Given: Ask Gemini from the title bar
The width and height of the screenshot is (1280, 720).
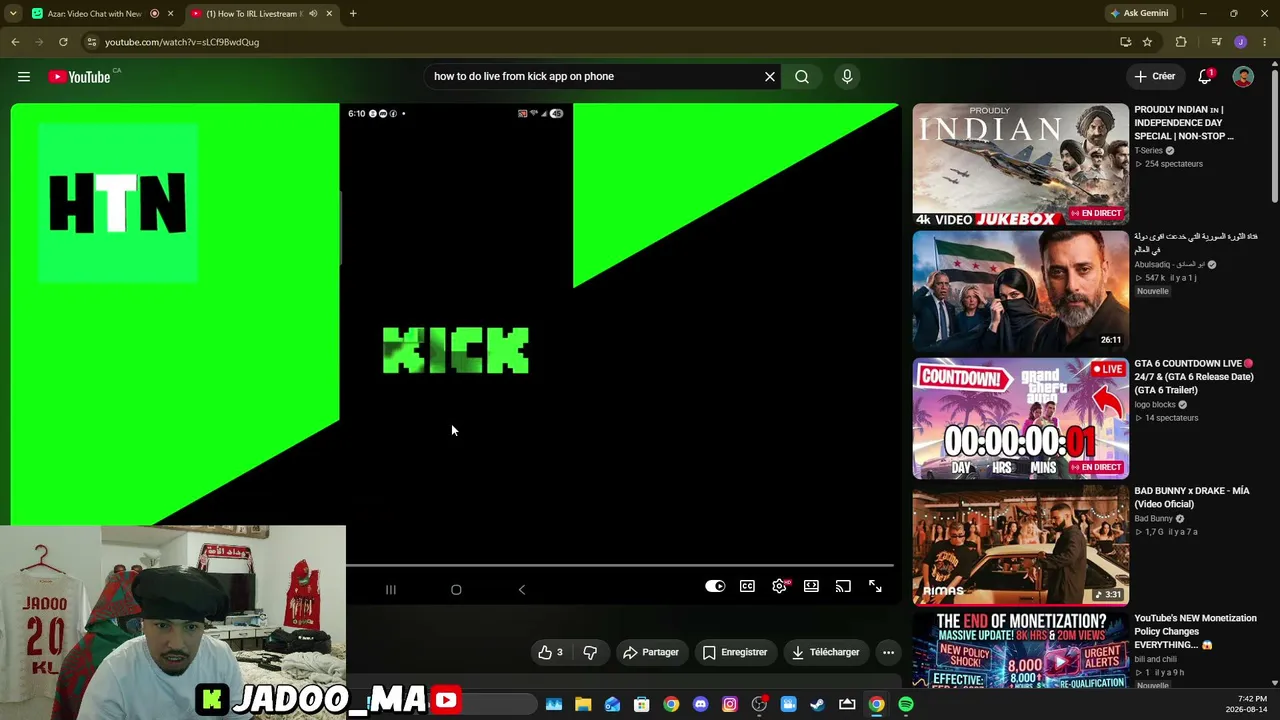Looking at the screenshot, I should click(1139, 14).
